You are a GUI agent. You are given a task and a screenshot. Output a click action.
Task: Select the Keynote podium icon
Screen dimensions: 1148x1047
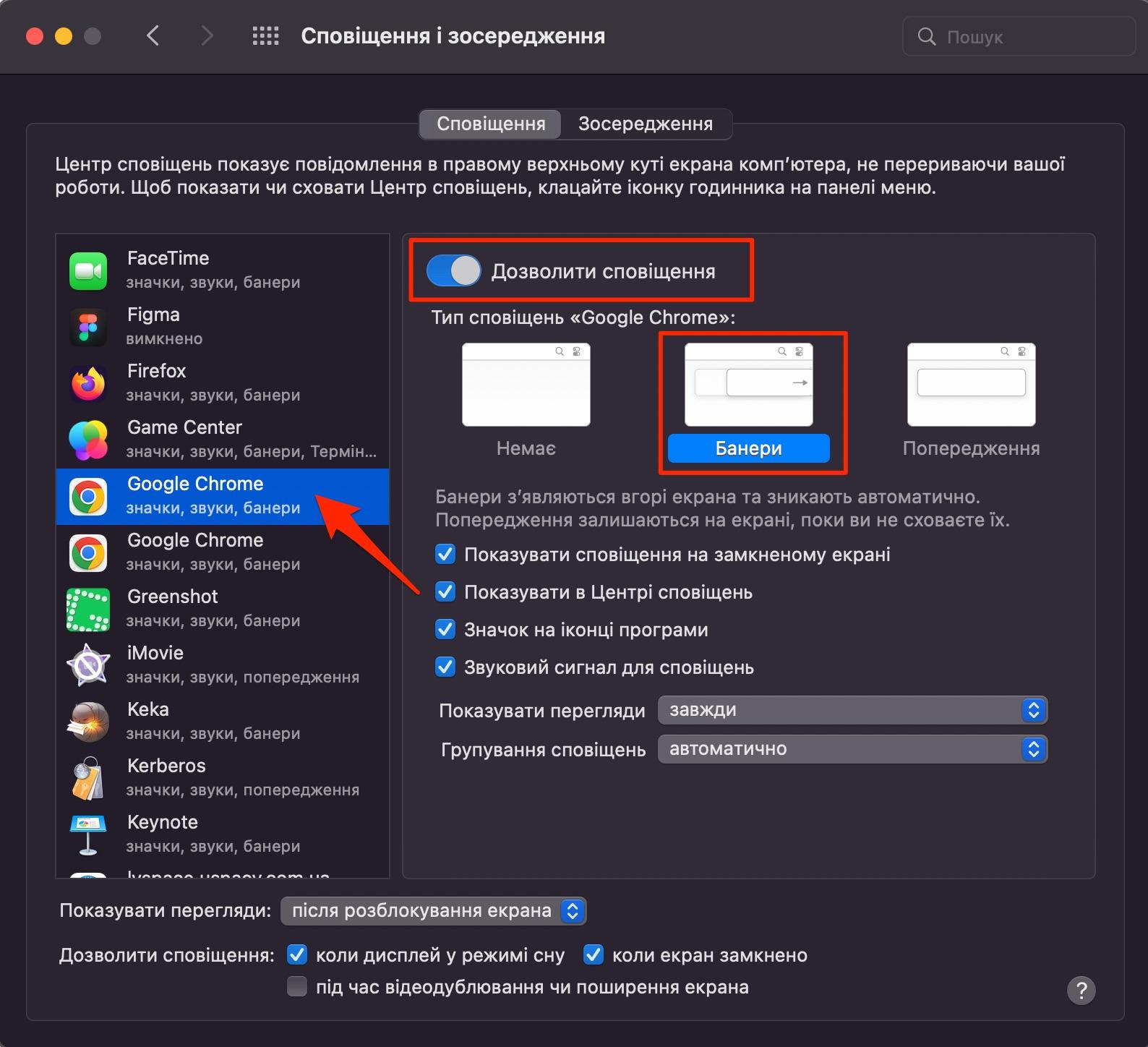click(88, 834)
